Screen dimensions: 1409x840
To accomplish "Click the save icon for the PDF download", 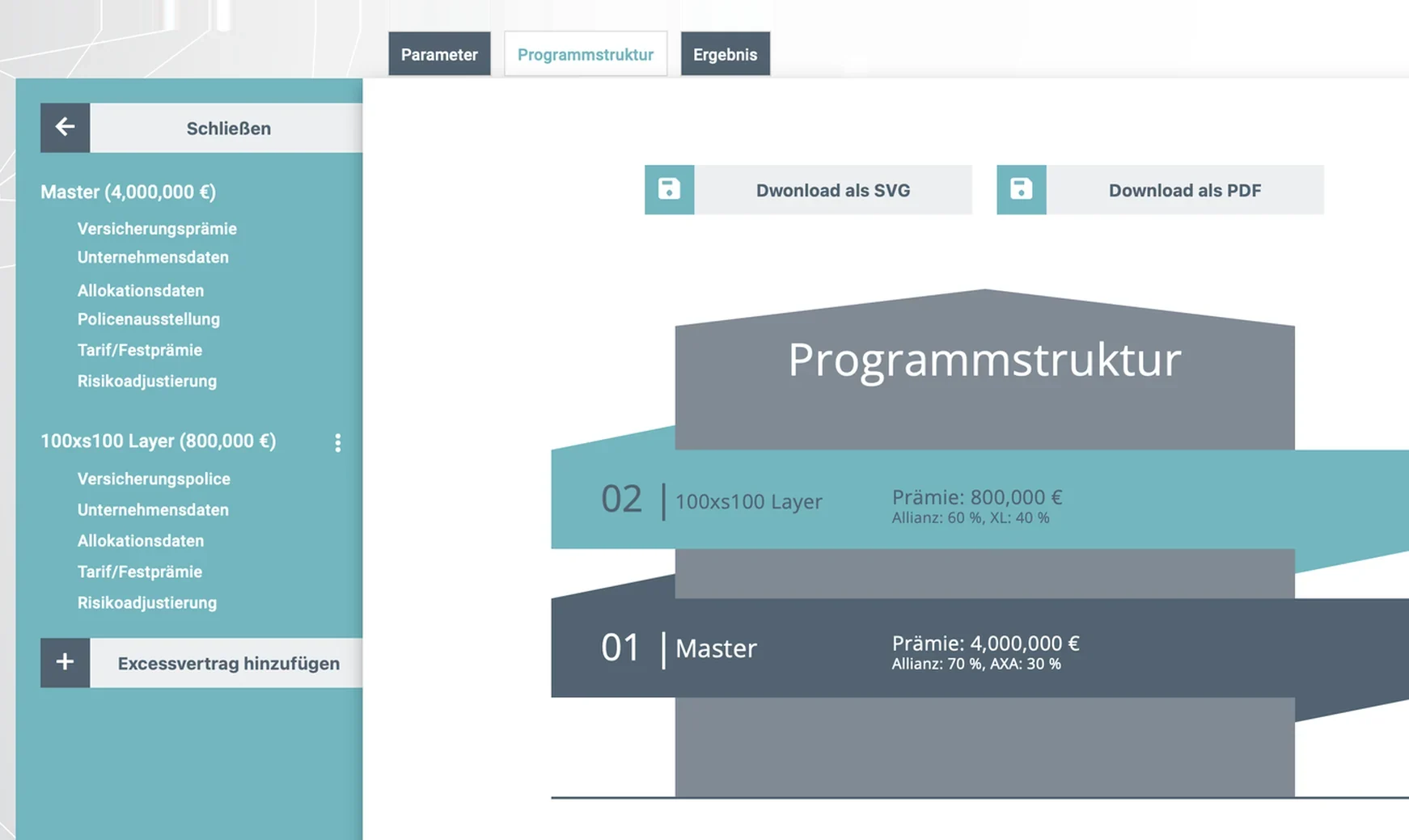I will (1022, 190).
